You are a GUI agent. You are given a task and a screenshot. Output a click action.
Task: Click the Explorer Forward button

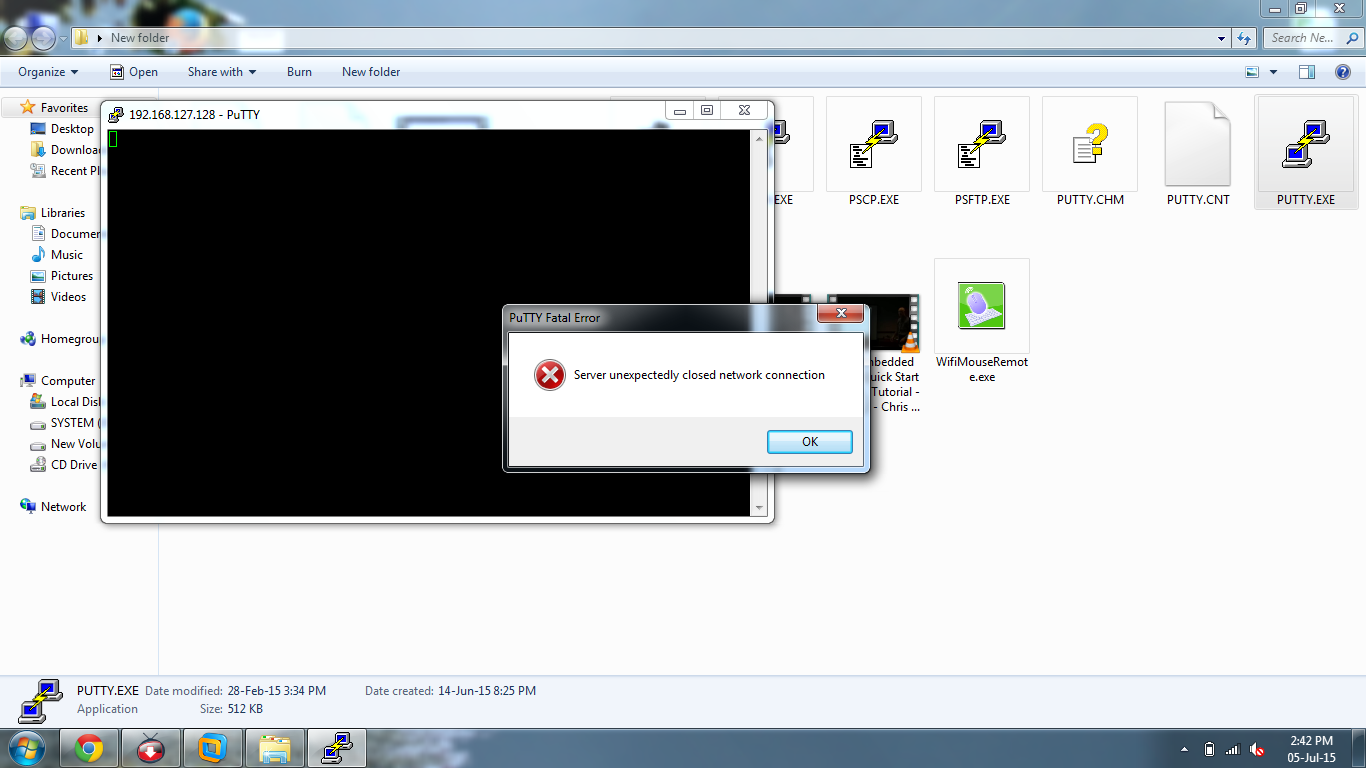pyautogui.click(x=44, y=38)
